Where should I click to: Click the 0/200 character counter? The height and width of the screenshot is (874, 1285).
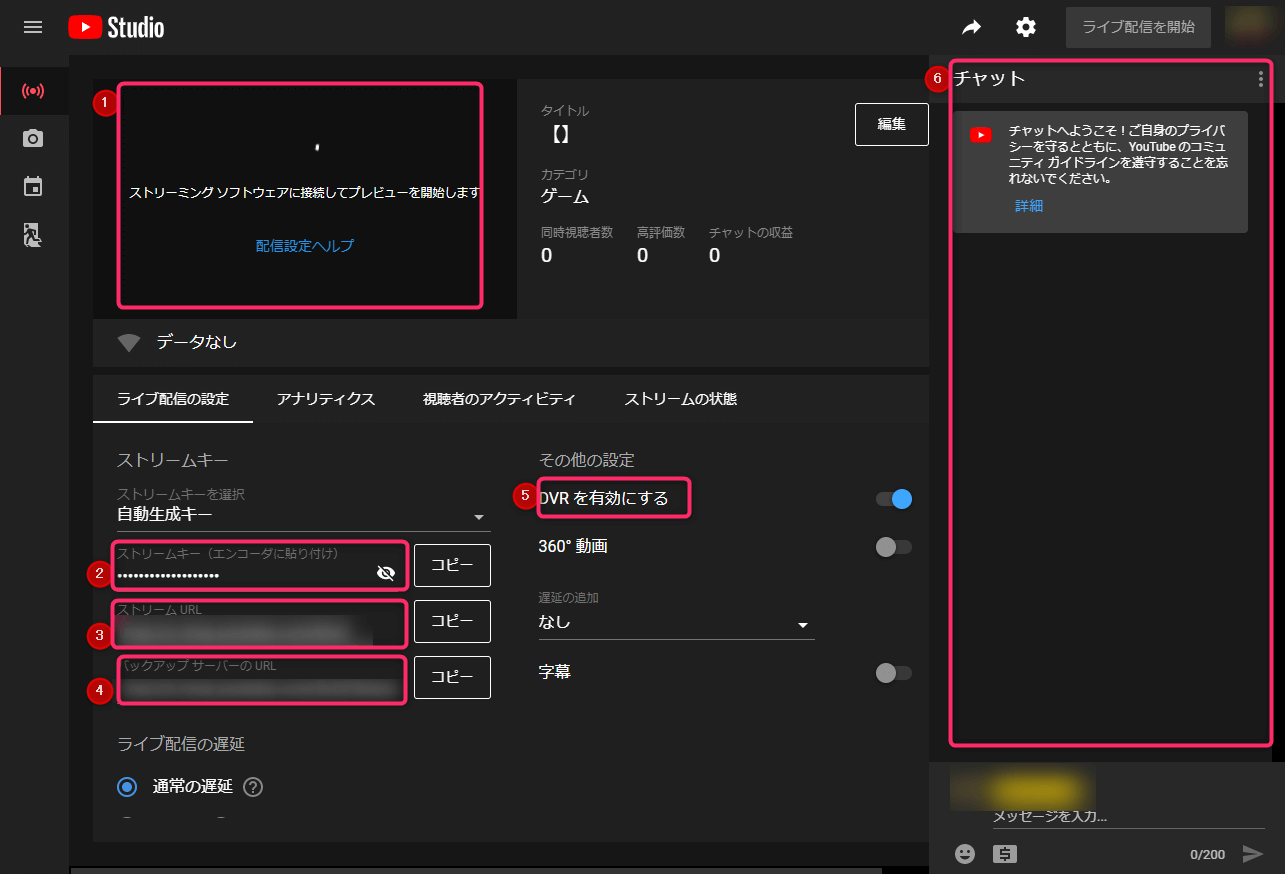(x=1207, y=854)
